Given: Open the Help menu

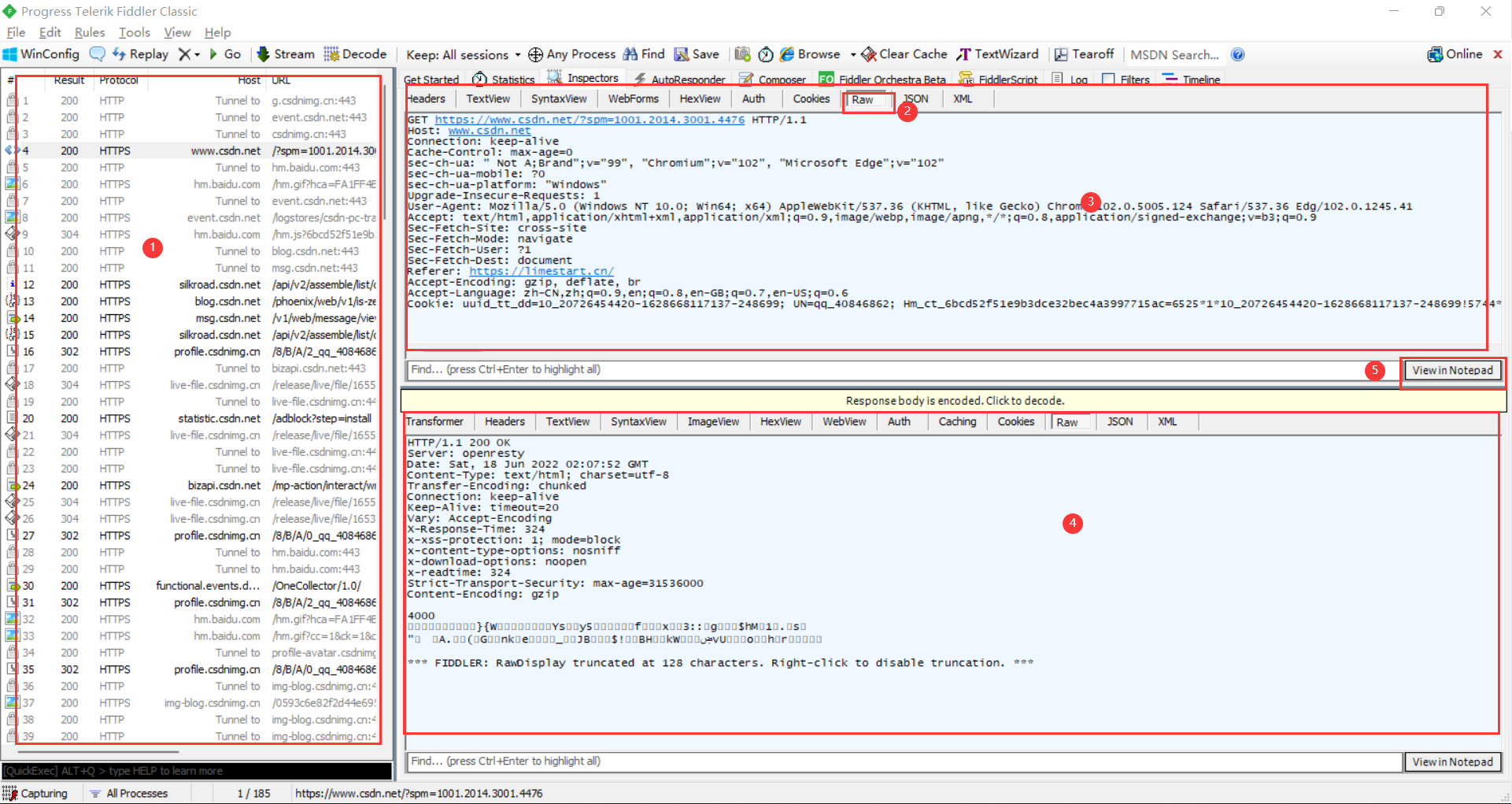Looking at the screenshot, I should [217, 32].
